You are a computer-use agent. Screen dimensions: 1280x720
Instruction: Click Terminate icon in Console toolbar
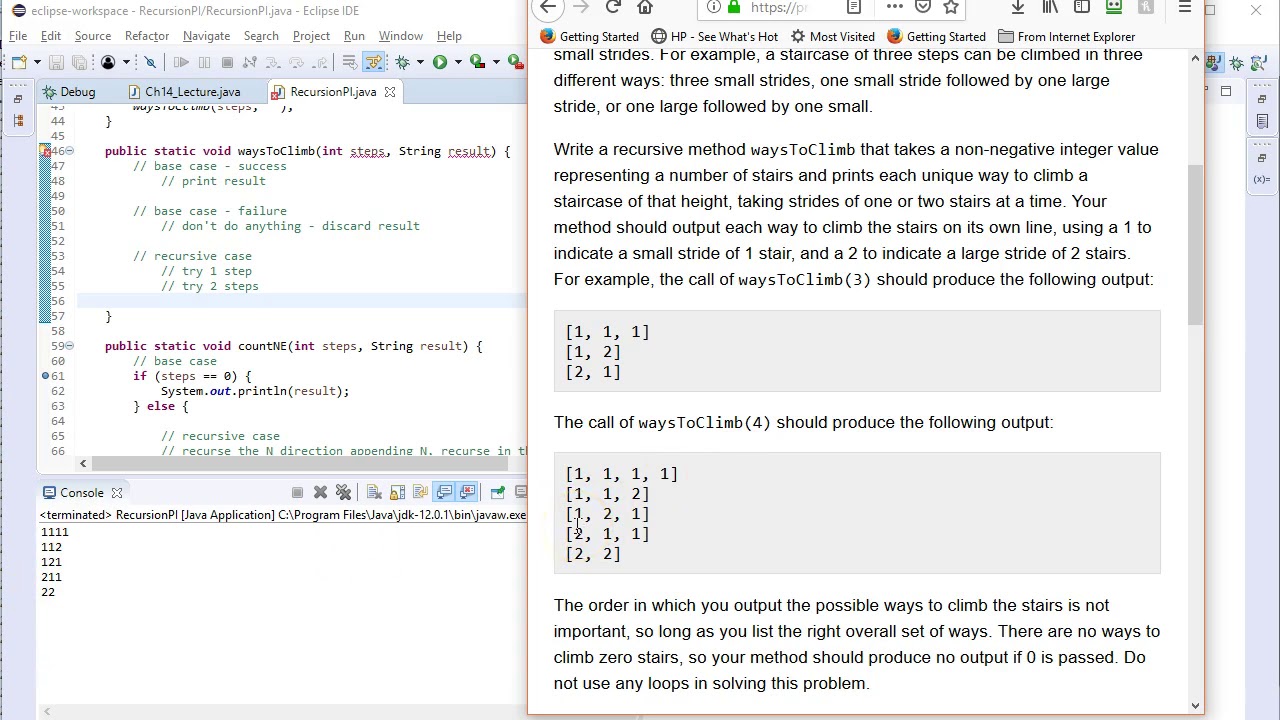pos(297,492)
